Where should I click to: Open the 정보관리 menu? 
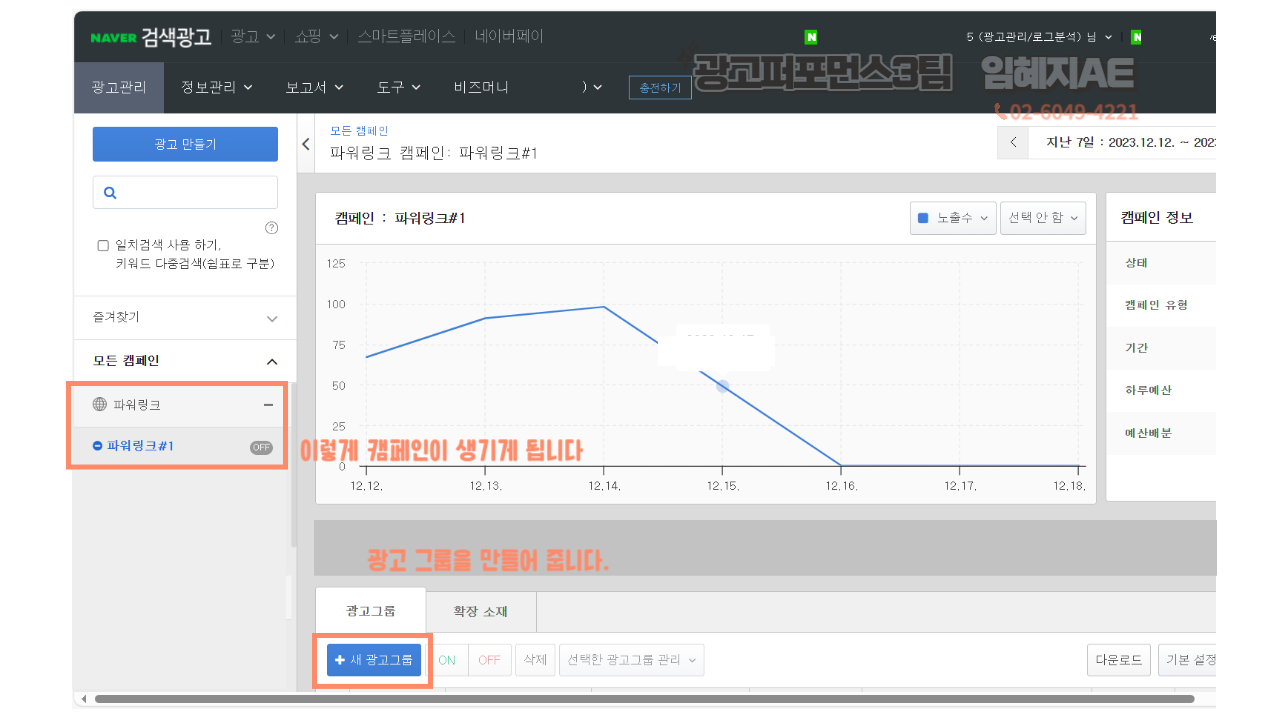216,87
